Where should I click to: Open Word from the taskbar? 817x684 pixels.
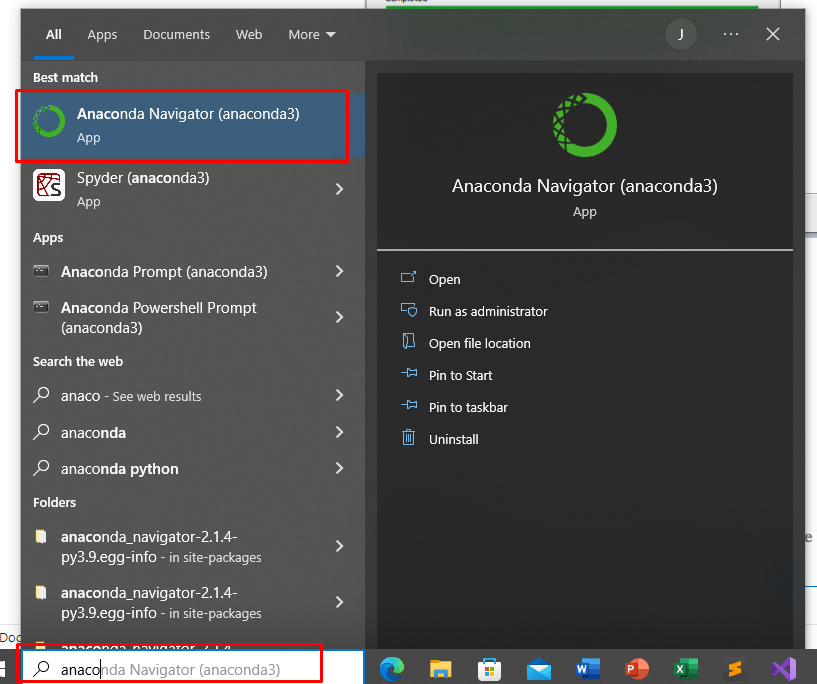pos(588,668)
